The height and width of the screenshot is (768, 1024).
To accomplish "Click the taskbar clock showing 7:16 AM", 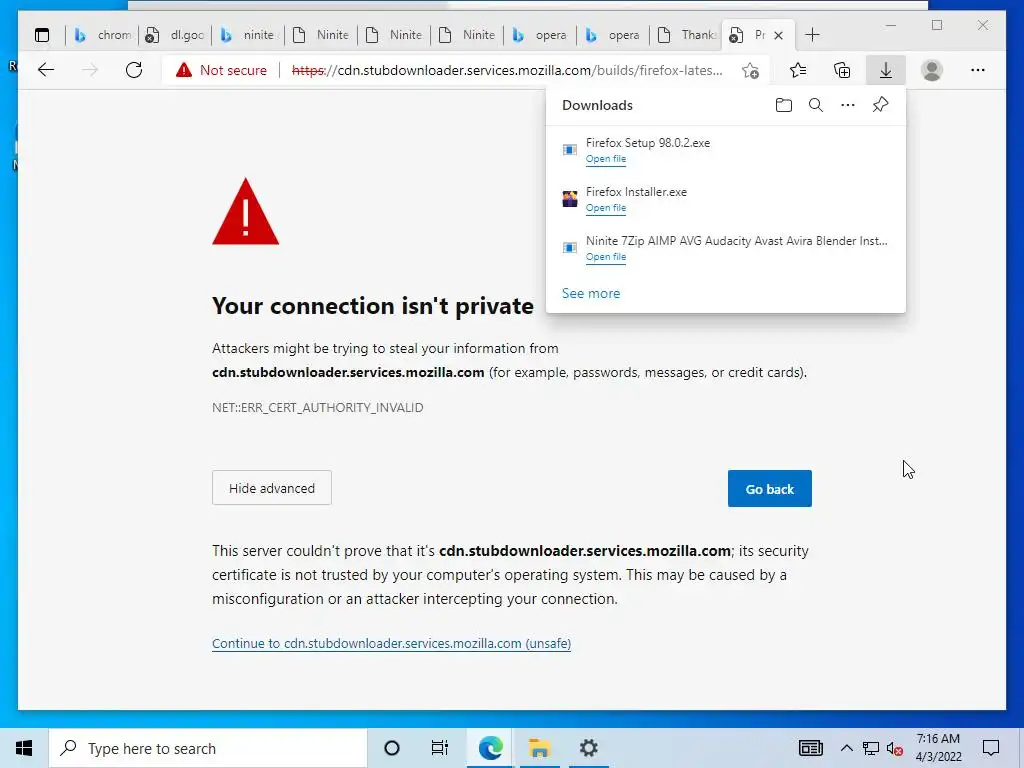I will [938, 748].
